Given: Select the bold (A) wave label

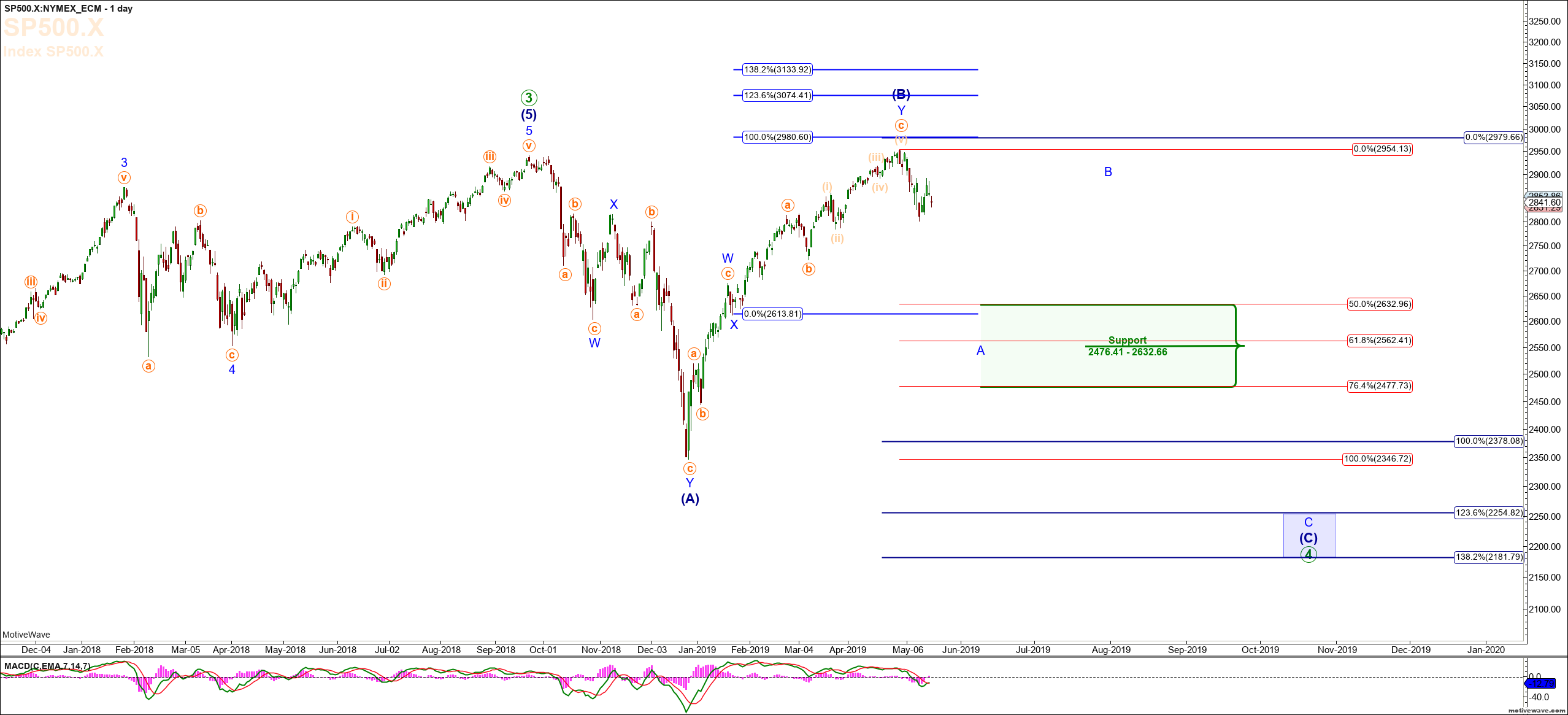Looking at the screenshot, I should pyautogui.click(x=690, y=498).
